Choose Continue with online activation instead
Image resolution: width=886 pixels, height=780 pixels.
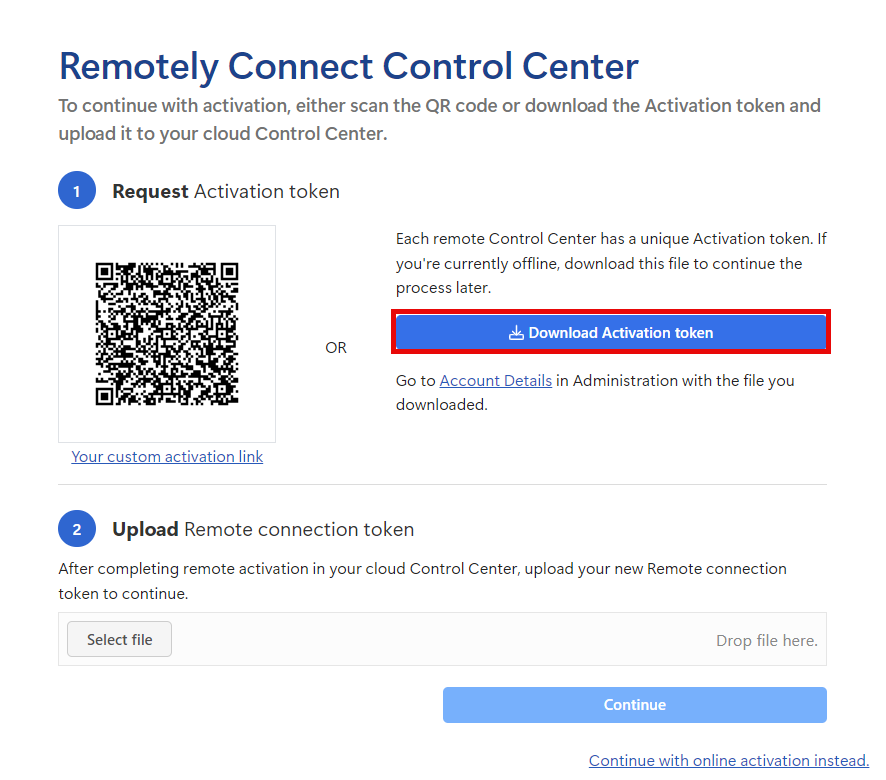728,760
